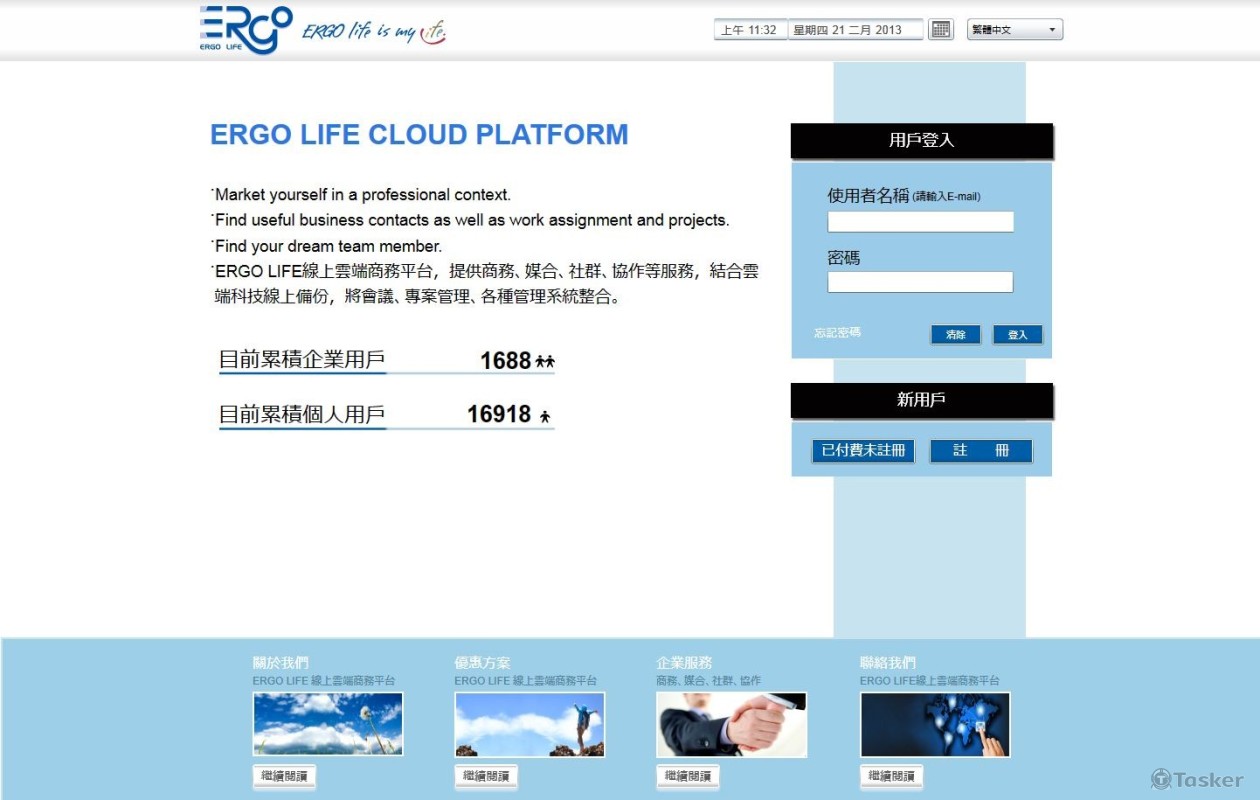Open the 優惠方案 mountain climber thumbnail

pyautogui.click(x=530, y=724)
